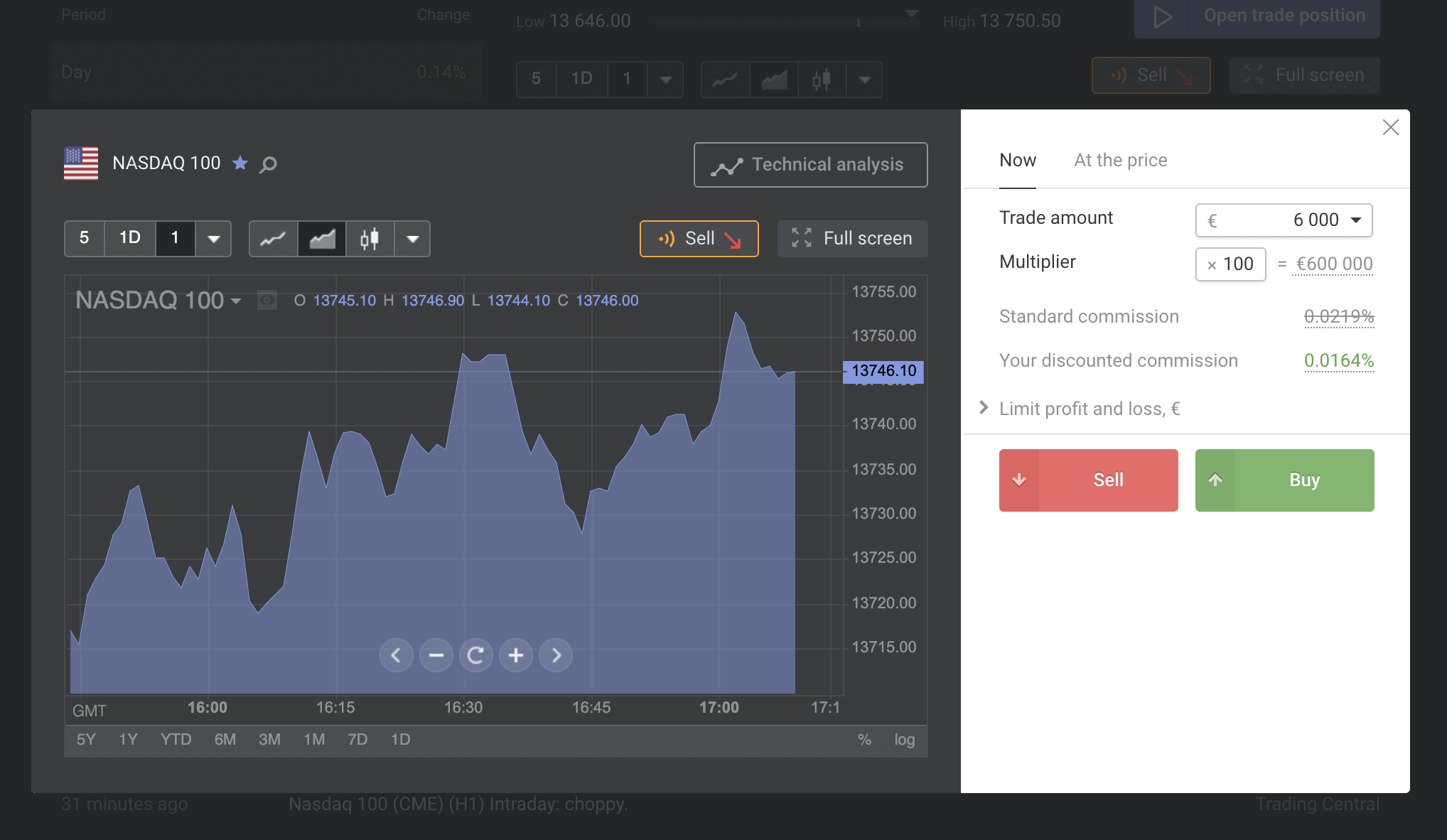
Task: Select the 5 interval button
Action: click(84, 238)
